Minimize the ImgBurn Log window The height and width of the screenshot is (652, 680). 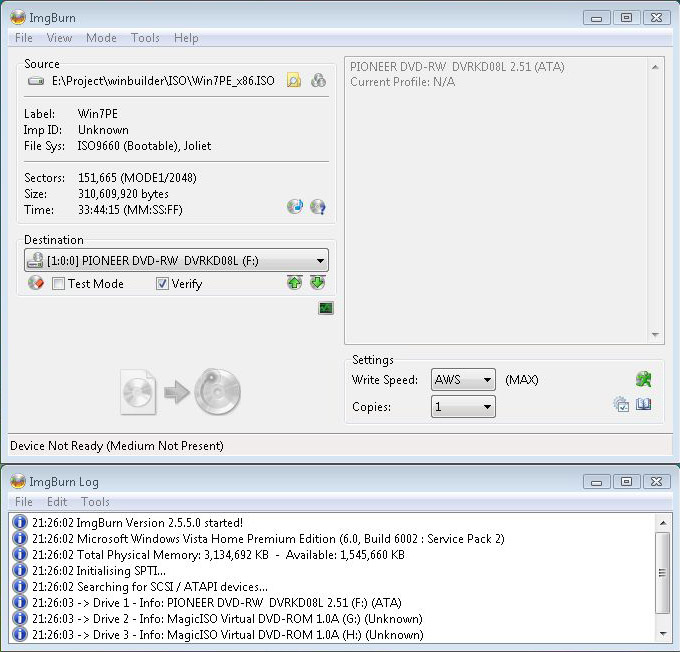point(597,482)
